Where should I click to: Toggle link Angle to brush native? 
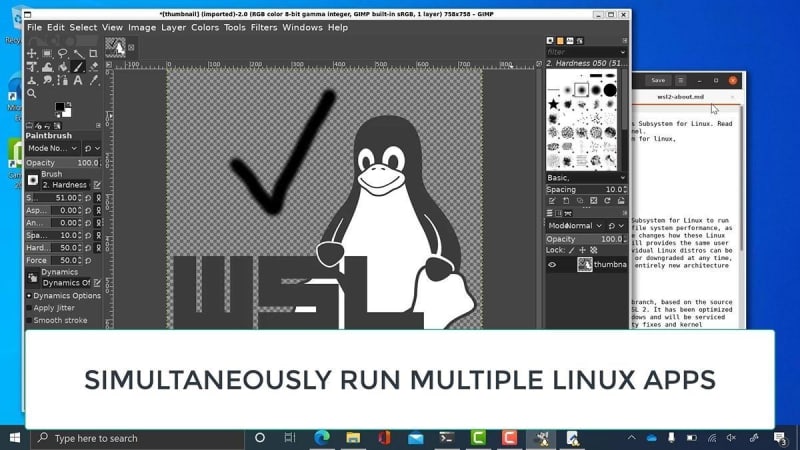pyautogui.click(x=98, y=223)
